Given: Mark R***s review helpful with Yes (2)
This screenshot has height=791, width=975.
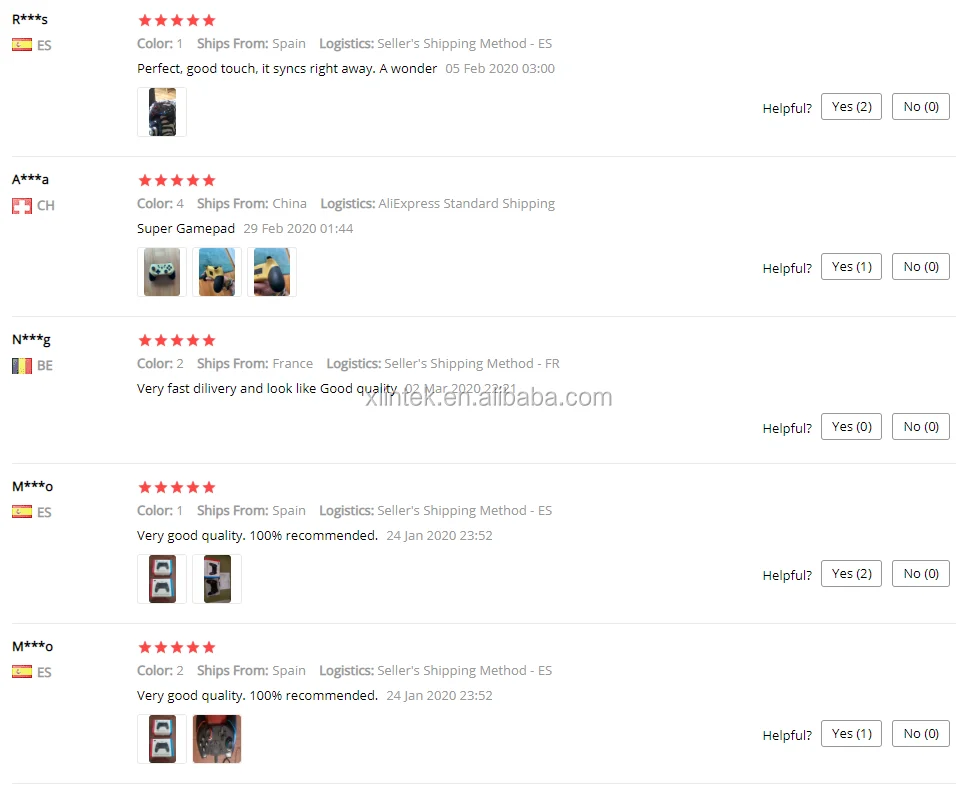Looking at the screenshot, I should click(x=851, y=106).
